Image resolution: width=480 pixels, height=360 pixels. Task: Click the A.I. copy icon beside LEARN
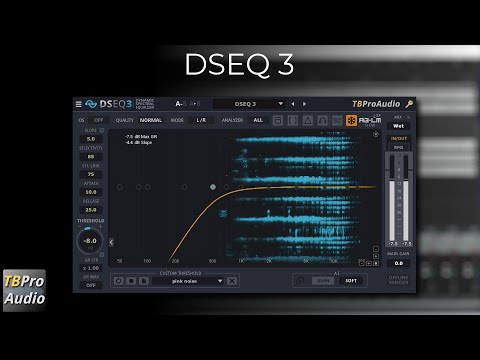tap(300, 281)
